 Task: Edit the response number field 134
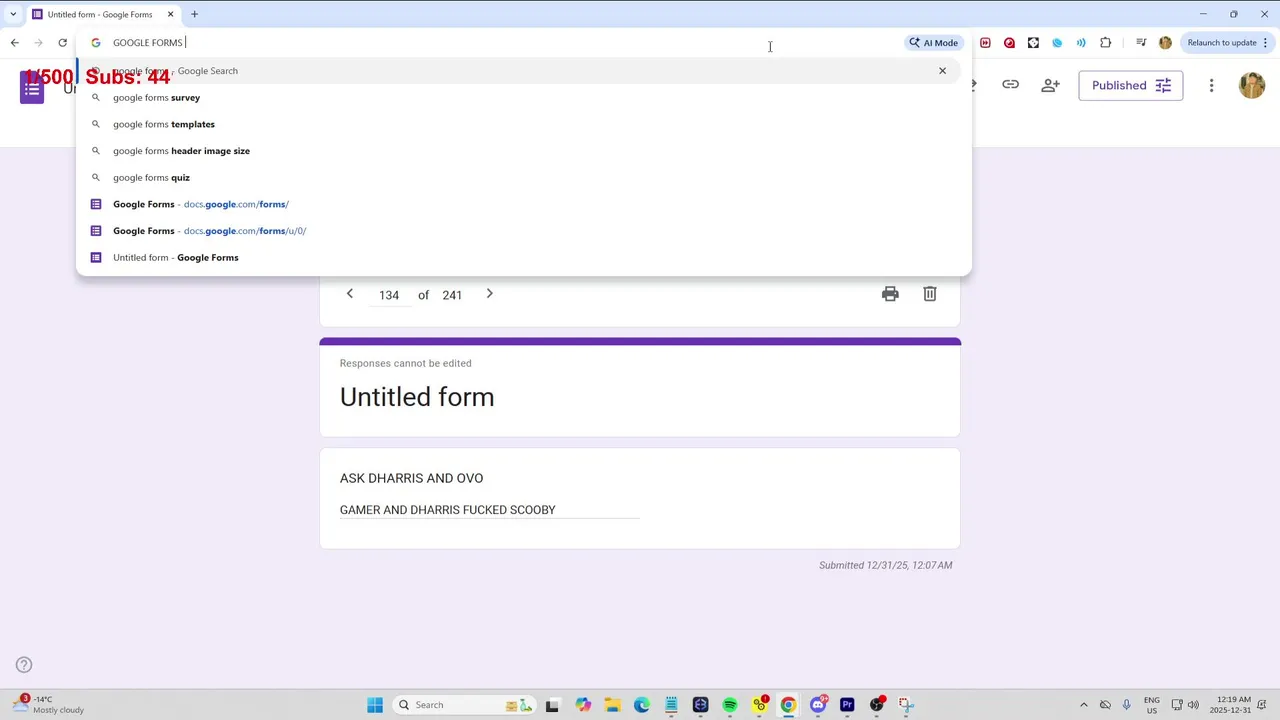(389, 295)
